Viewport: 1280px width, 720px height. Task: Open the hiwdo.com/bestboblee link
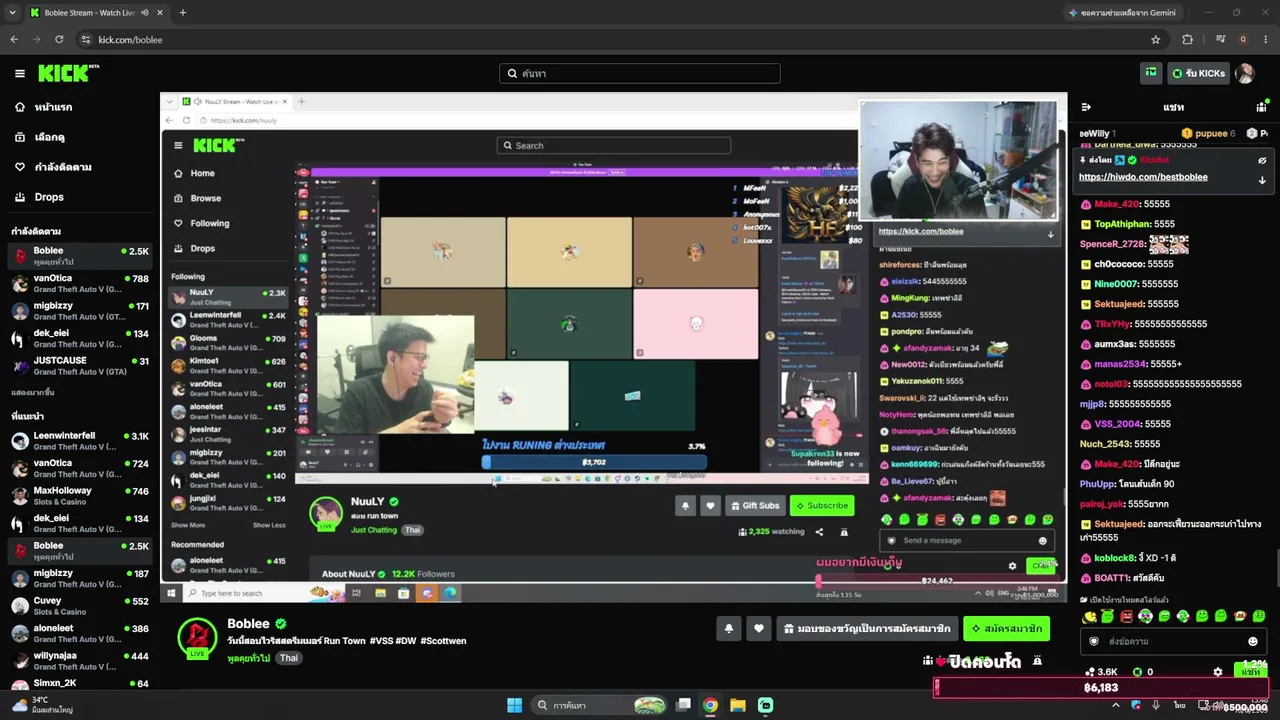coord(1143,177)
